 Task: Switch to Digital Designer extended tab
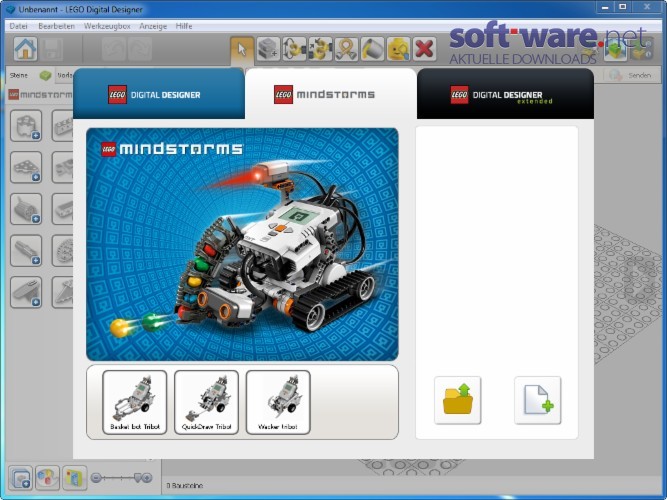click(x=505, y=94)
